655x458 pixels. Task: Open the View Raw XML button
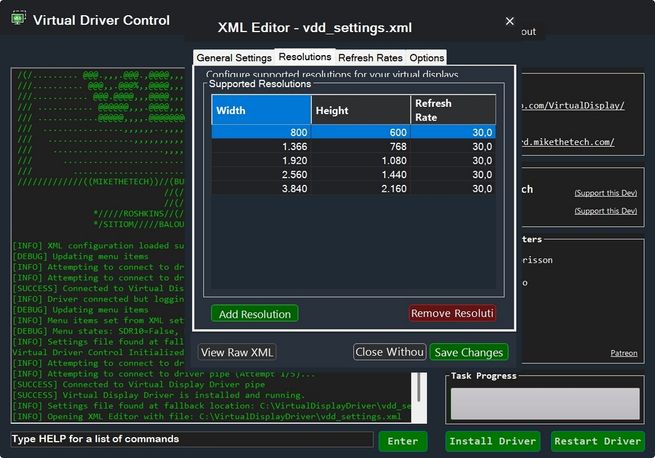237,352
